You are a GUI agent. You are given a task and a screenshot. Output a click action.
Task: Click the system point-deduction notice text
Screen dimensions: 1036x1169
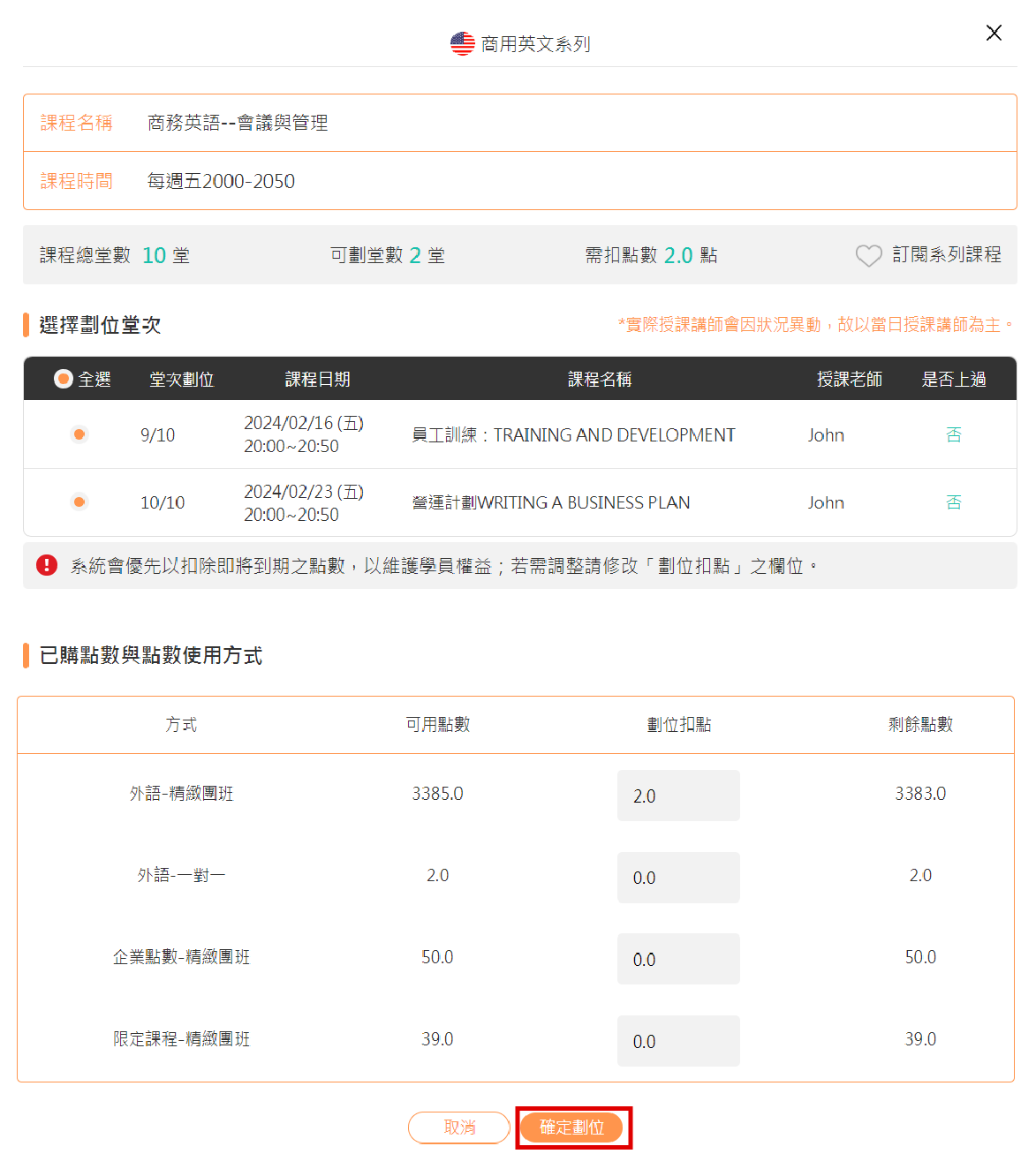point(444,565)
